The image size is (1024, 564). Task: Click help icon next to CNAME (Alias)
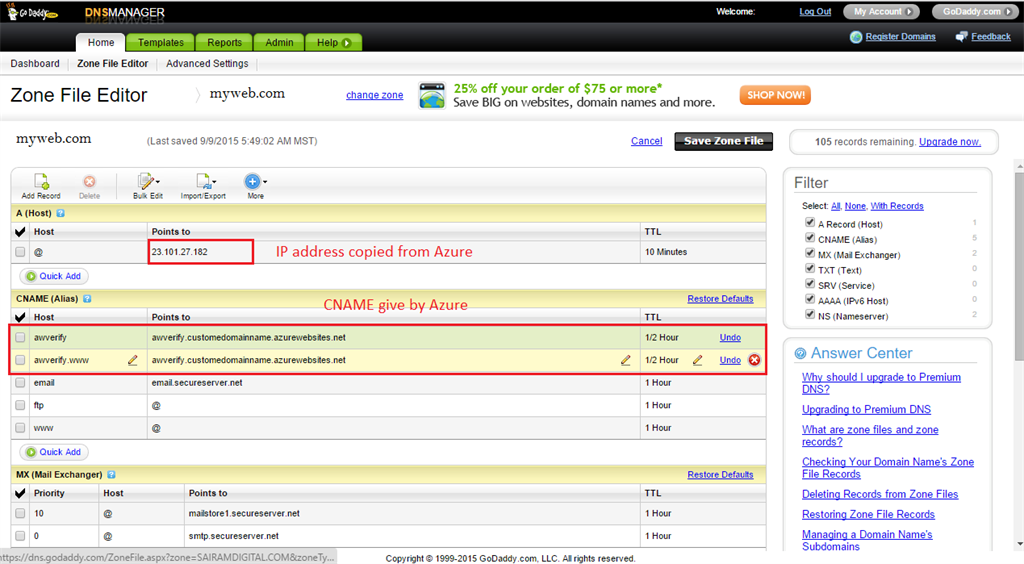click(x=87, y=299)
